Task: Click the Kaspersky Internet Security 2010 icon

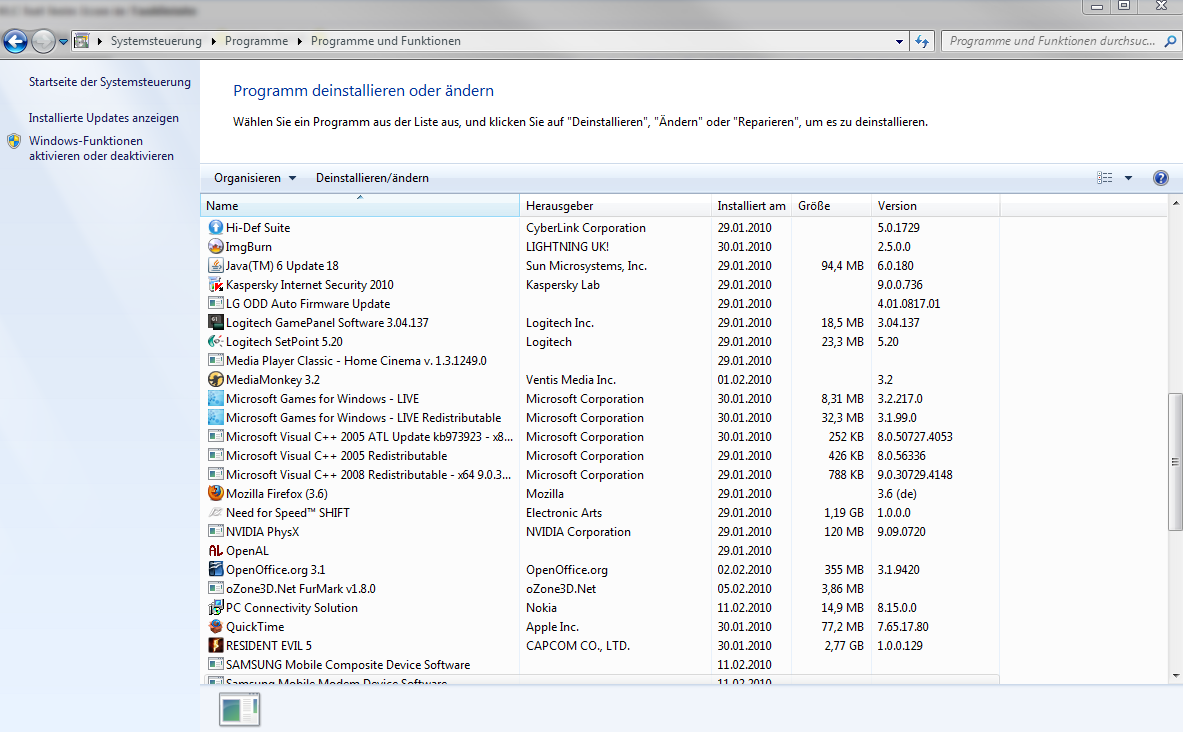Action: tap(216, 284)
